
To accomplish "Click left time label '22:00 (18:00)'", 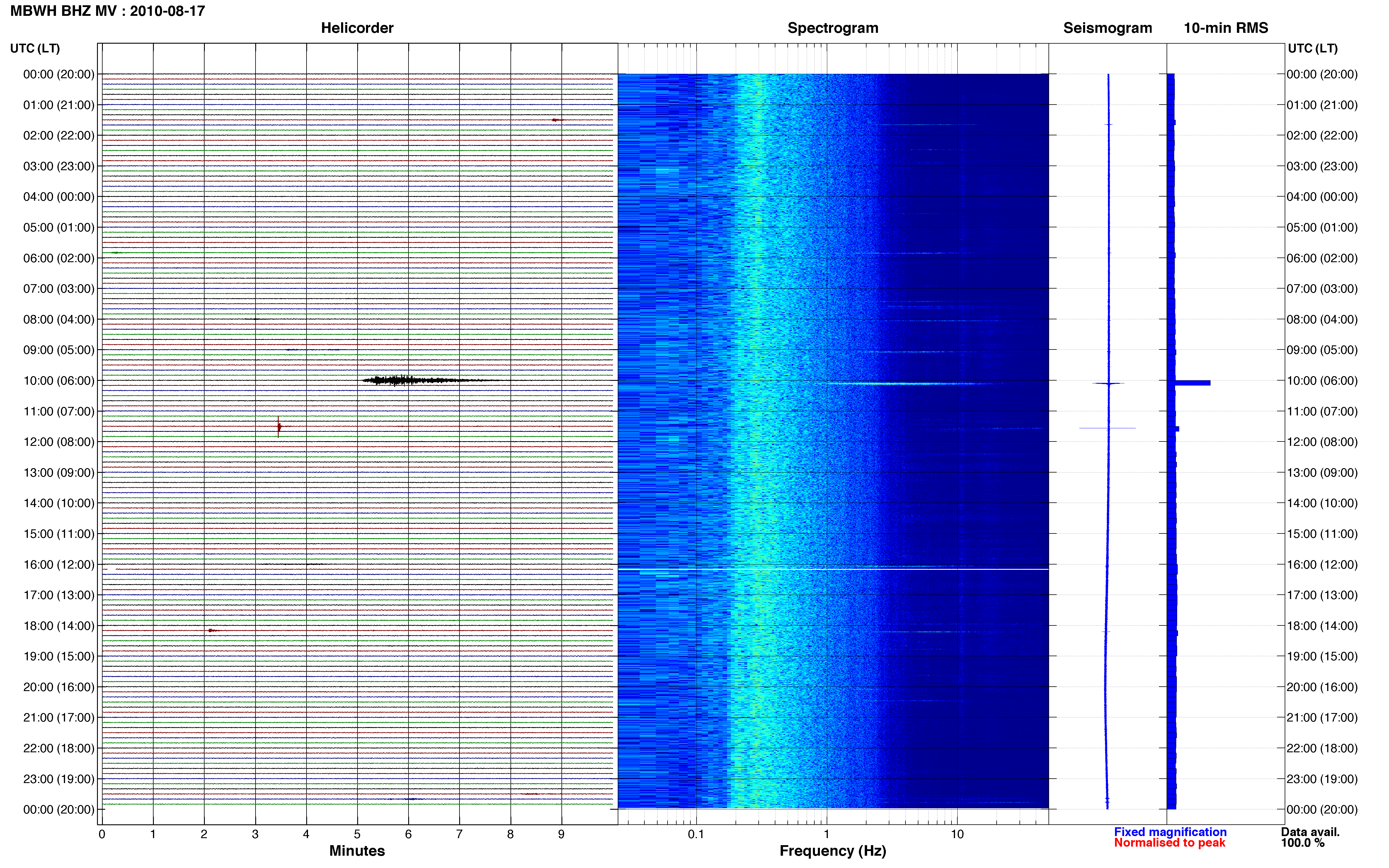I will pyautogui.click(x=59, y=748).
